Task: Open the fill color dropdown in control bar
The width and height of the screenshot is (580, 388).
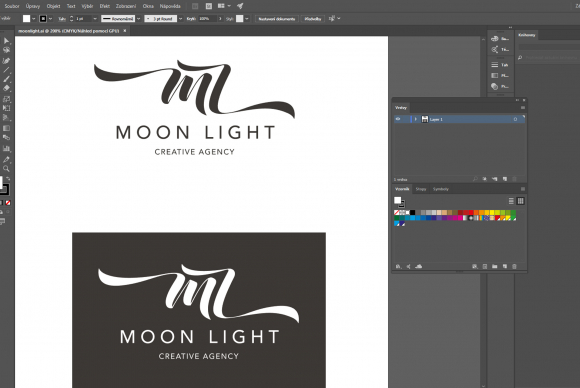Action: pyautogui.click(x=34, y=18)
